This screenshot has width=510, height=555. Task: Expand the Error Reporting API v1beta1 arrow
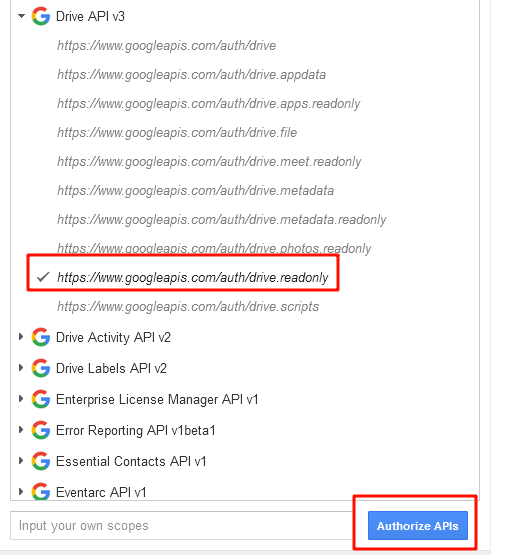pyautogui.click(x=21, y=430)
